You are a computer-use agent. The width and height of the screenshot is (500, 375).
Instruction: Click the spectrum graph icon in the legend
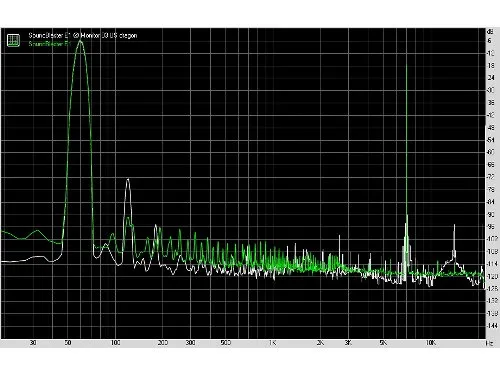(x=13, y=40)
